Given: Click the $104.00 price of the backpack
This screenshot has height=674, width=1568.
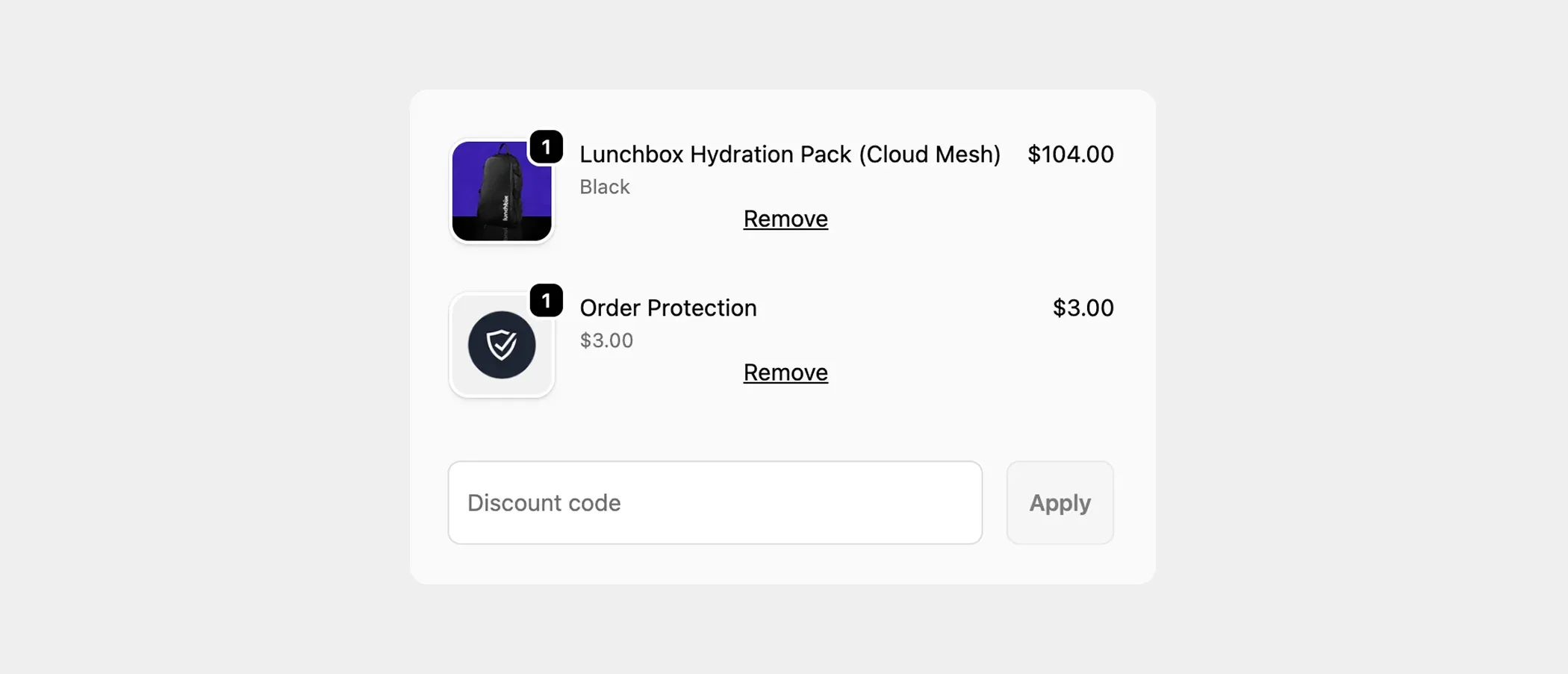Looking at the screenshot, I should coord(1071,154).
